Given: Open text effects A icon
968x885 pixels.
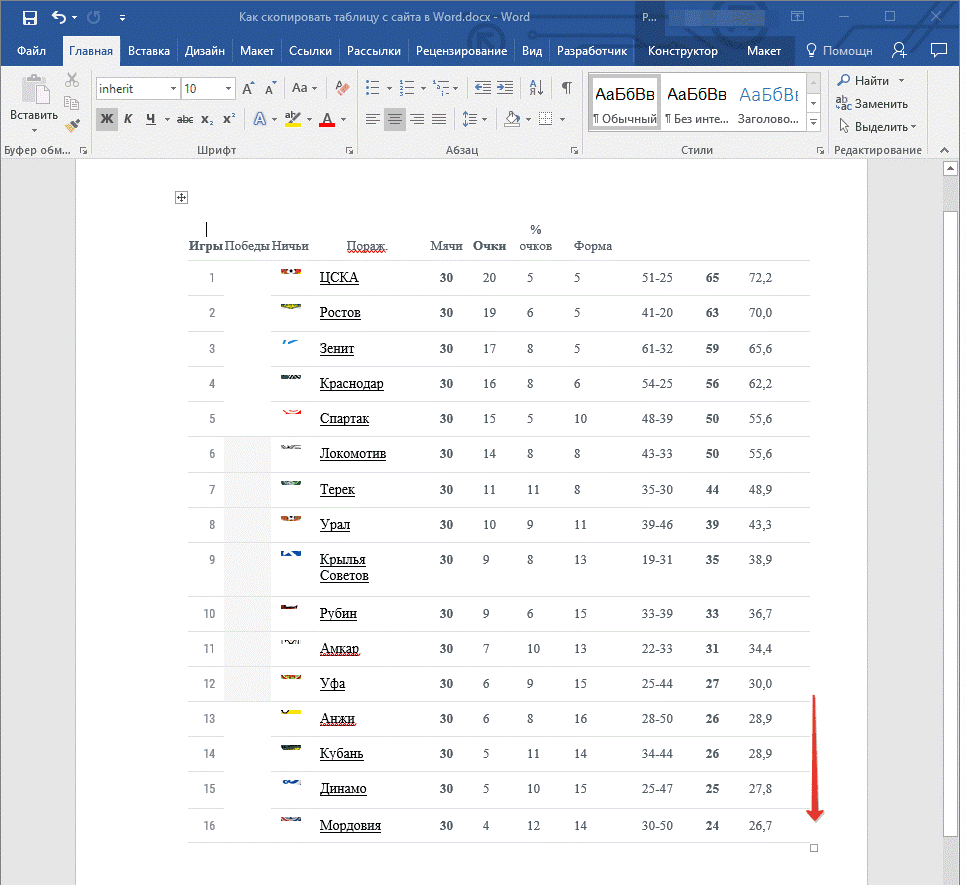Looking at the screenshot, I should tap(260, 119).
